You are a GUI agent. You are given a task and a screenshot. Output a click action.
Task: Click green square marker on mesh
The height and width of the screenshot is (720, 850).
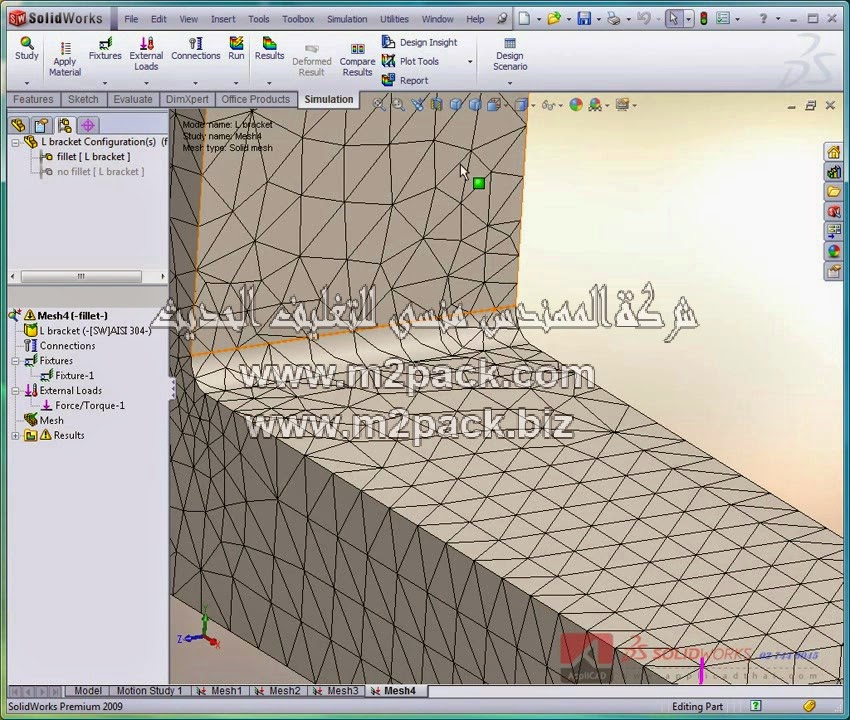point(479,183)
